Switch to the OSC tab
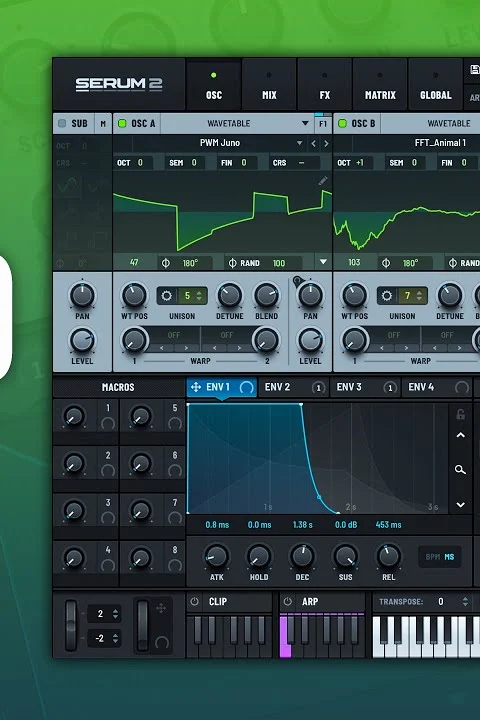480x720 pixels. point(214,84)
